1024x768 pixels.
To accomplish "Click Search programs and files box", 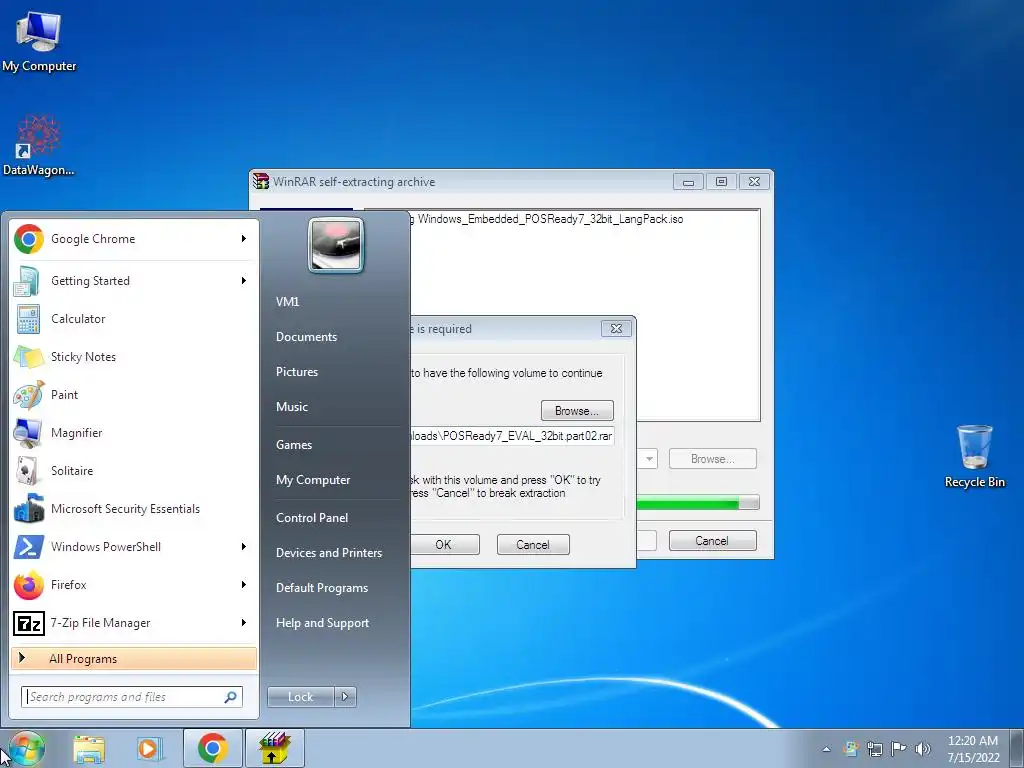I will coord(131,697).
